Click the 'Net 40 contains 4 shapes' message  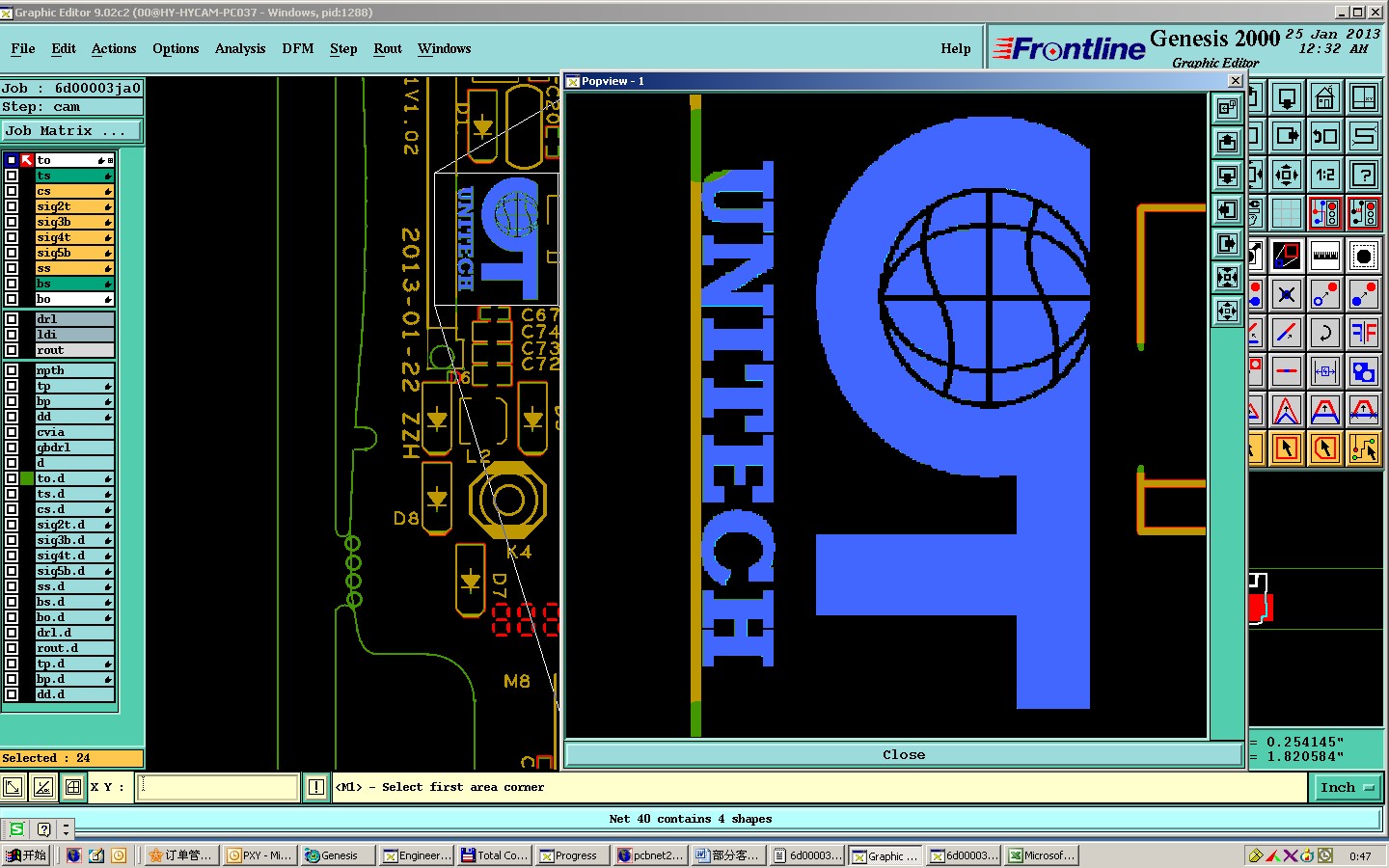click(691, 819)
